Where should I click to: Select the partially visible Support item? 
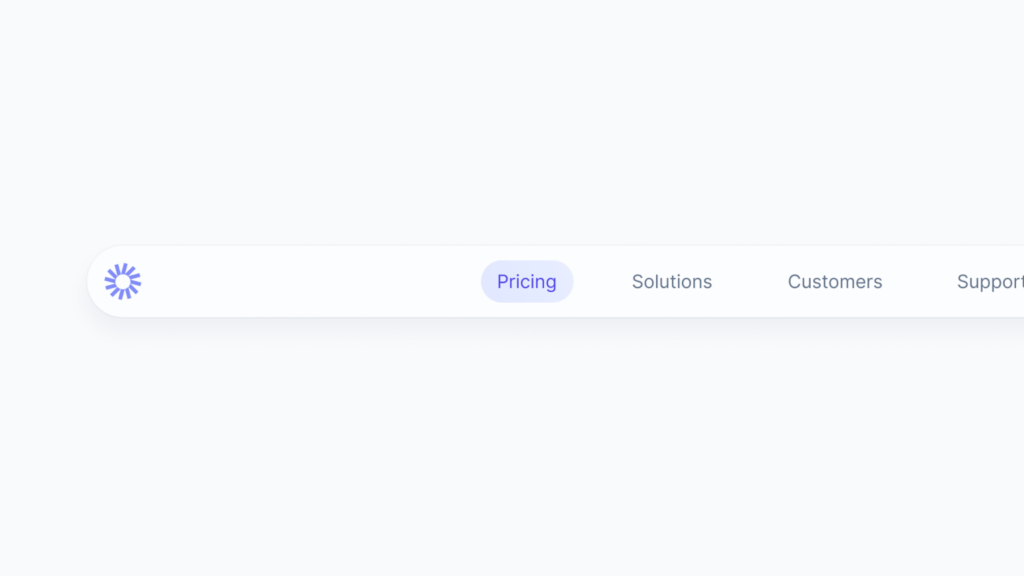[x=990, y=281]
